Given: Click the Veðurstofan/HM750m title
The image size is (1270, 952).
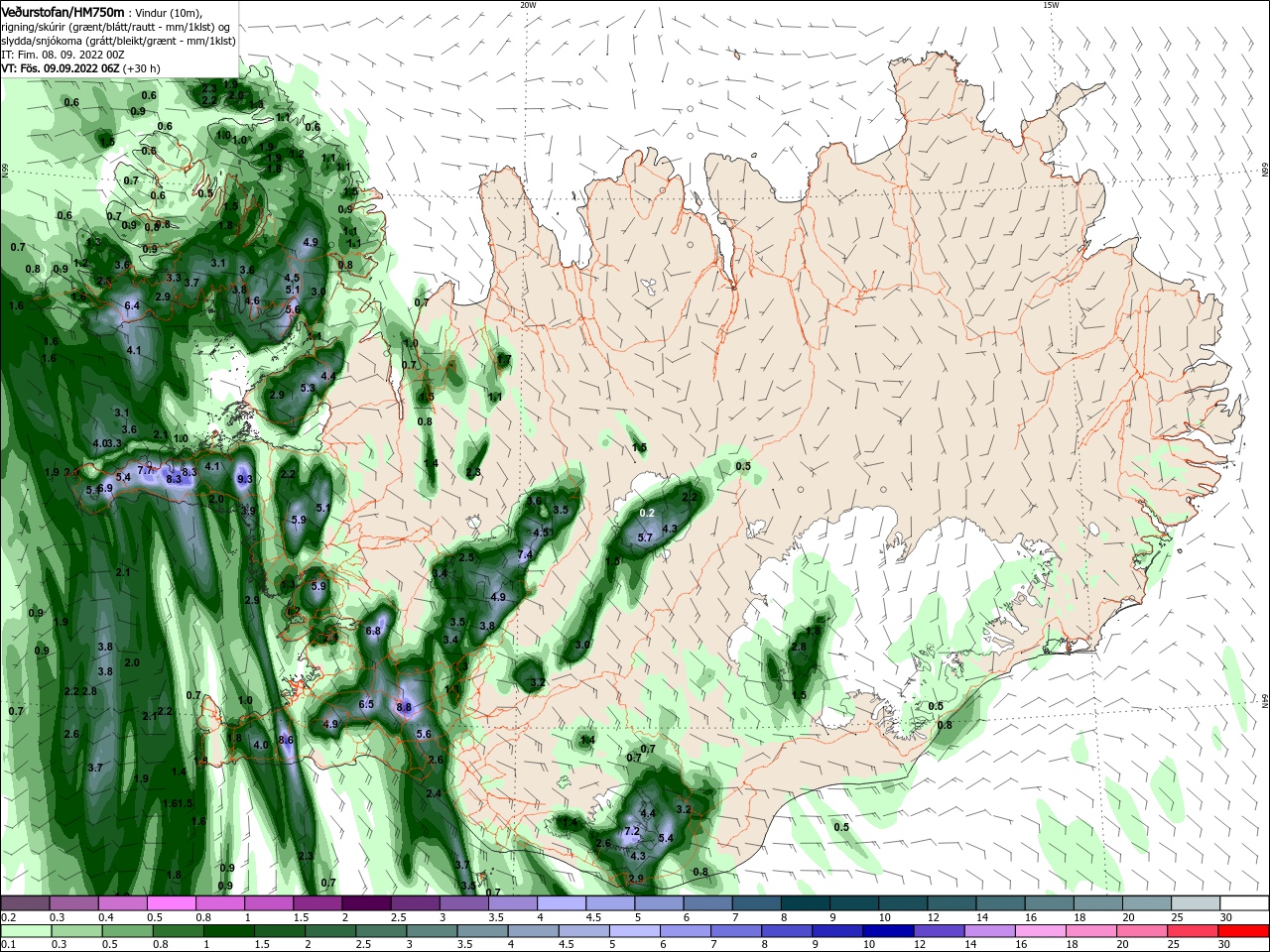Looking at the screenshot, I should (63, 12).
